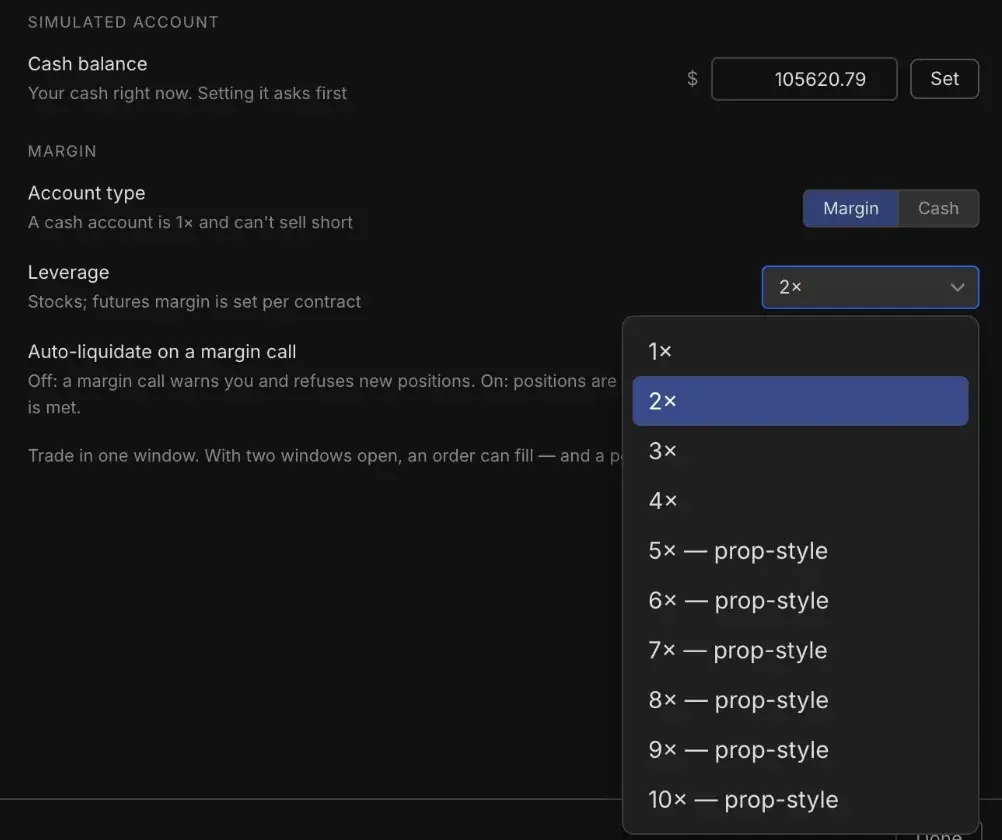Choose 4× leverage option
This screenshot has width=1002, height=840.
(800, 501)
